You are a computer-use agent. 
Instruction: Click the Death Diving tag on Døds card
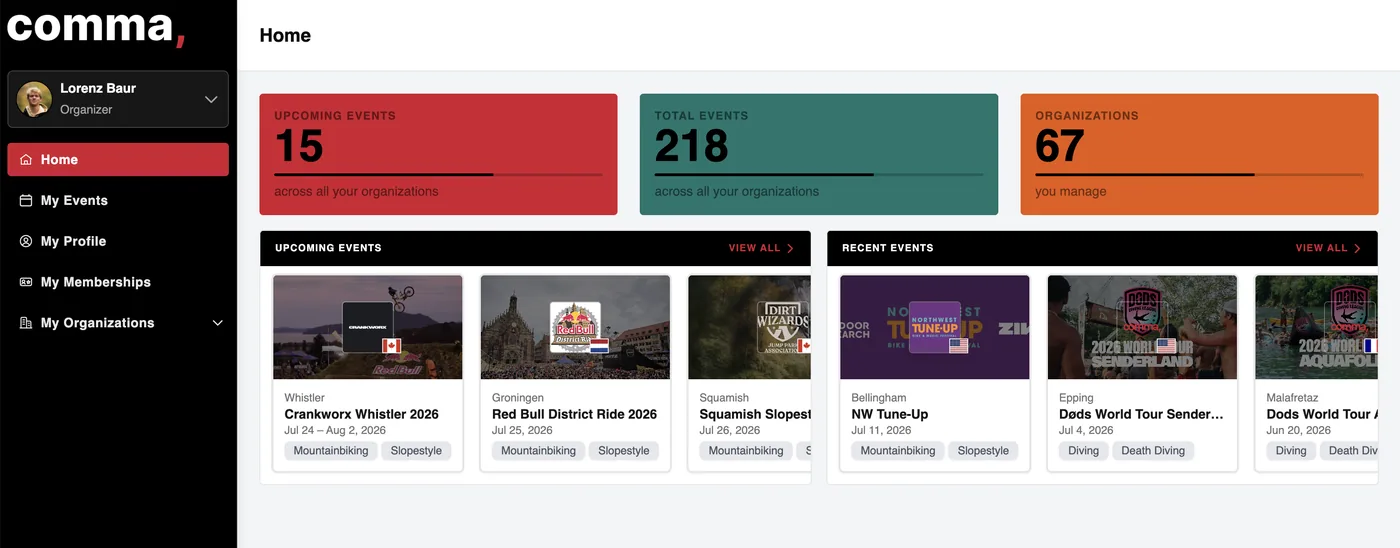pos(1153,451)
